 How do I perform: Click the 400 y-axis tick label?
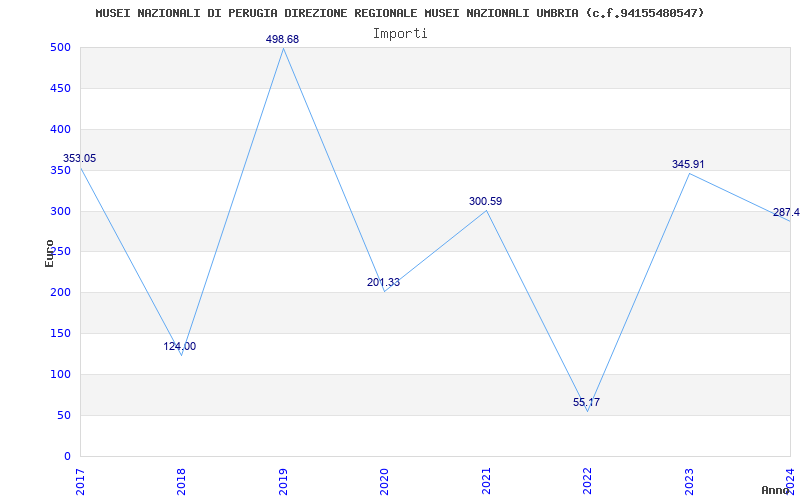pyautogui.click(x=60, y=130)
